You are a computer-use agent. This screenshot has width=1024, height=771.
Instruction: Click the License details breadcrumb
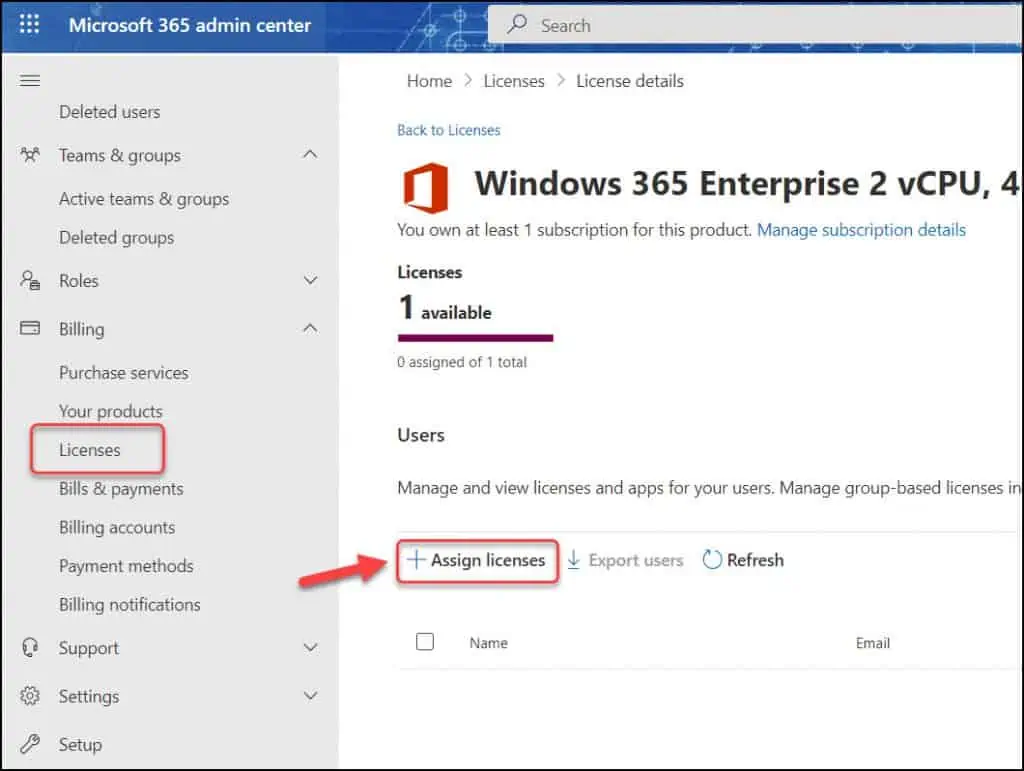tap(630, 81)
